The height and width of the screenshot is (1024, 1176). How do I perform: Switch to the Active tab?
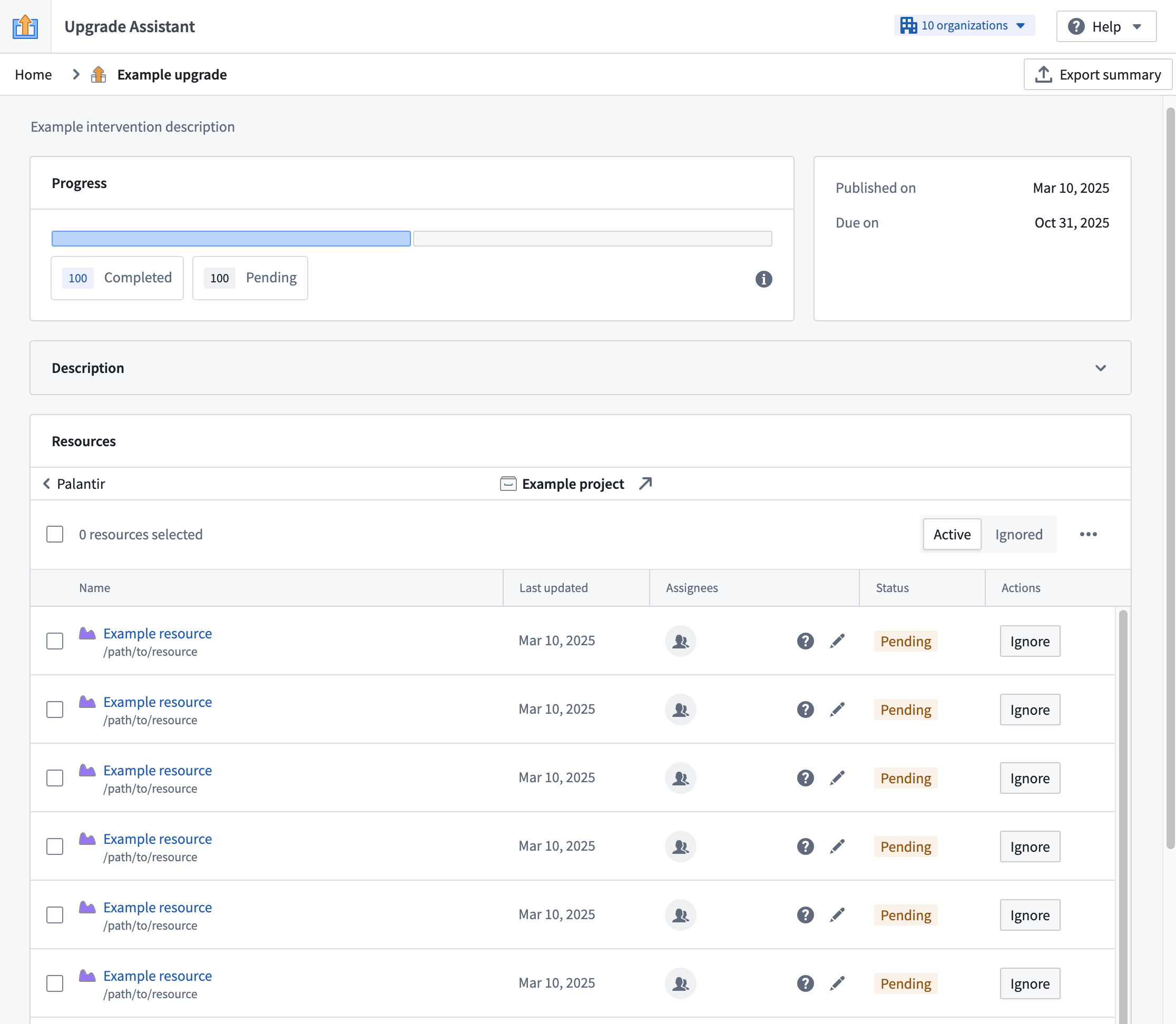click(952, 534)
